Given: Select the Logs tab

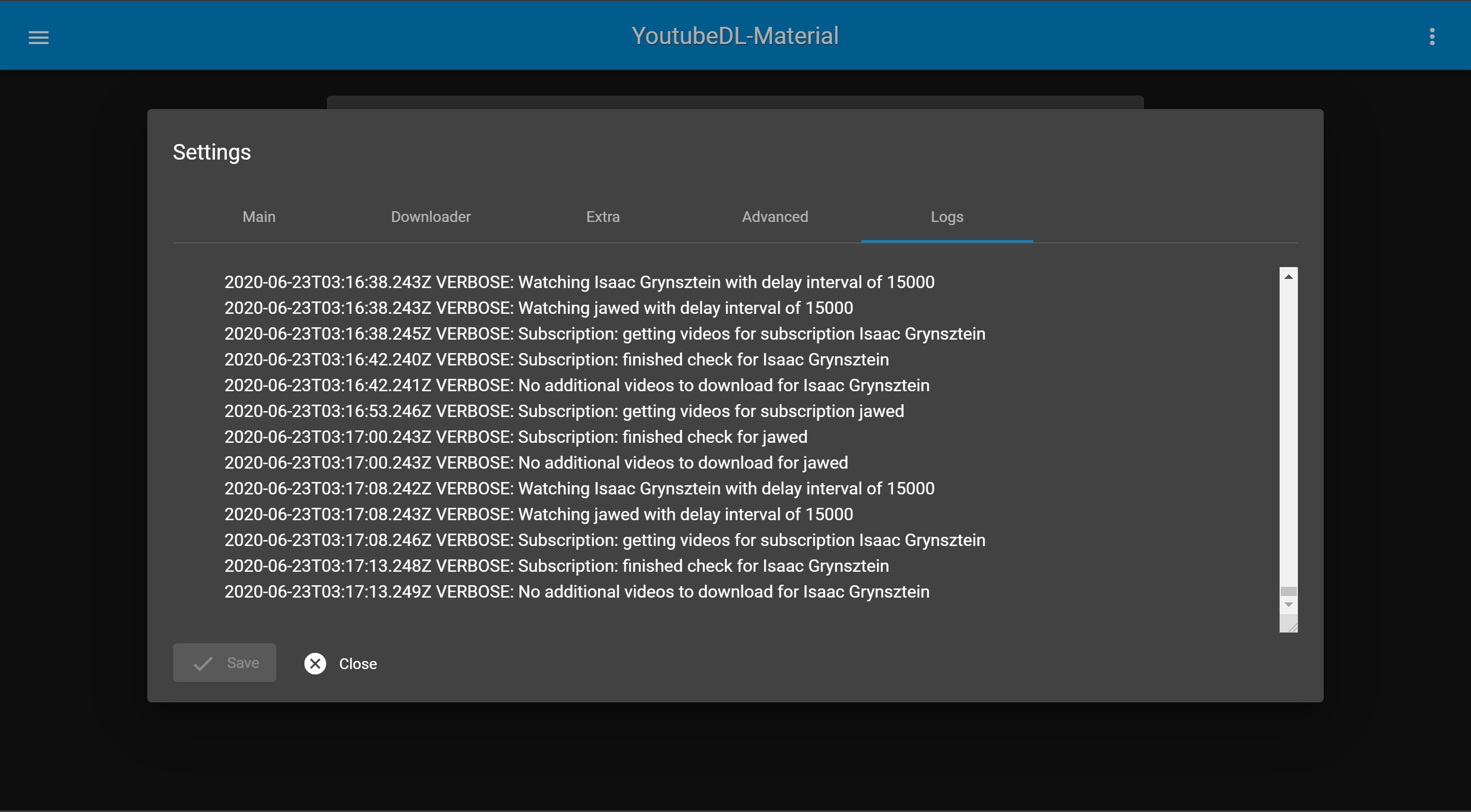Looking at the screenshot, I should point(947,217).
